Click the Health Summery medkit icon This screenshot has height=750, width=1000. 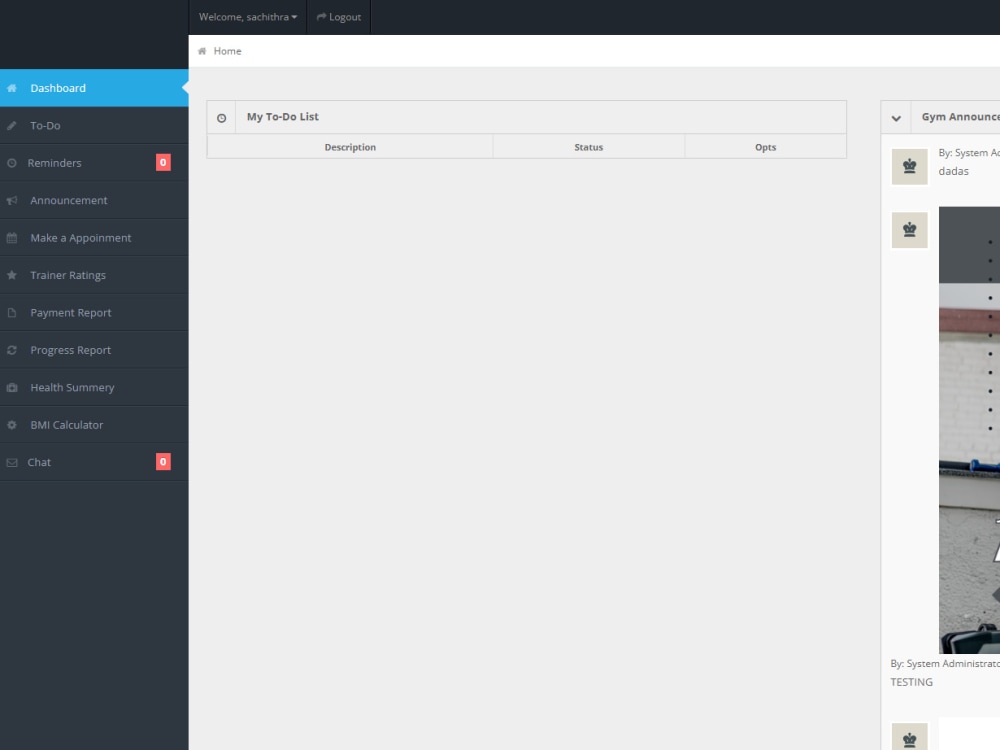point(11,387)
